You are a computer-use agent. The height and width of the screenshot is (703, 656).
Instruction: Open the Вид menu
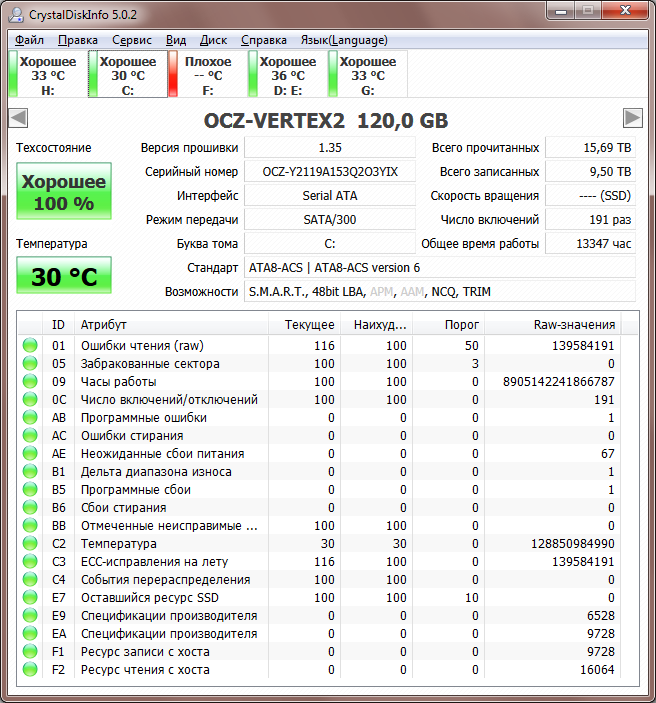click(x=176, y=40)
